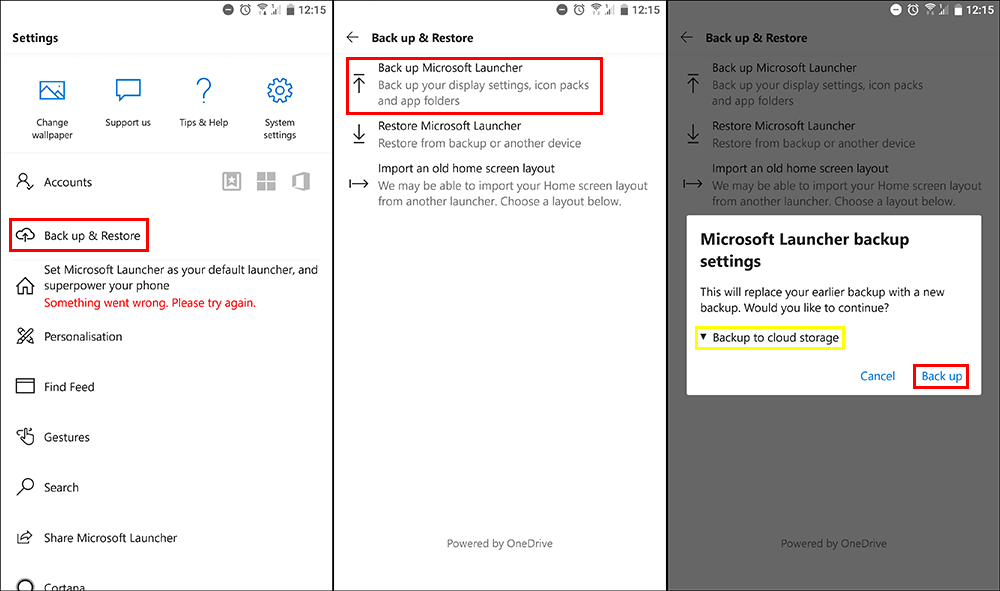
Task: Tap 'Powered by OneDrive' in middle screen
Action: coord(499,543)
